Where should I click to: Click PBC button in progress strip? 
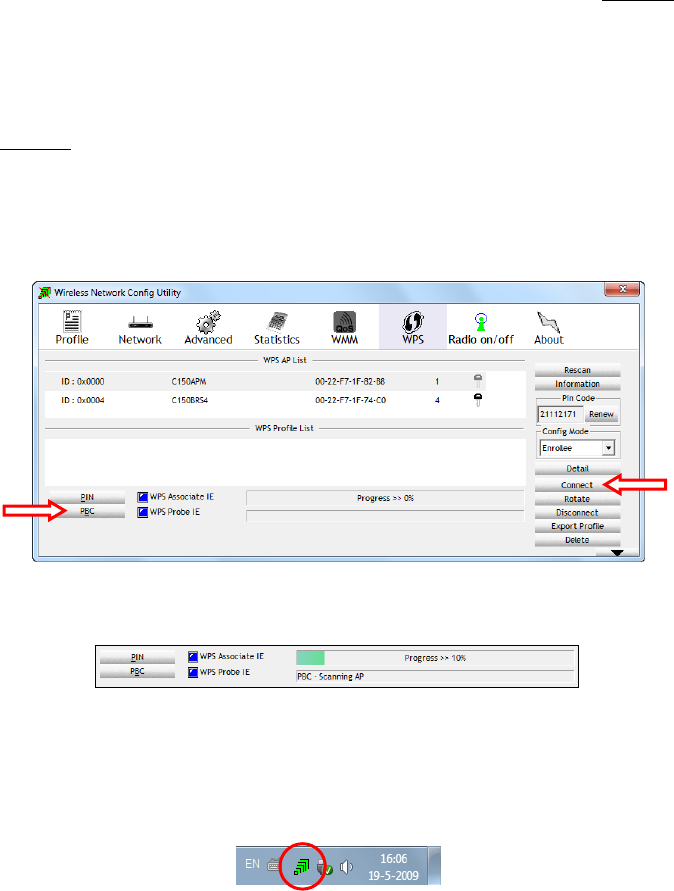click(x=138, y=672)
